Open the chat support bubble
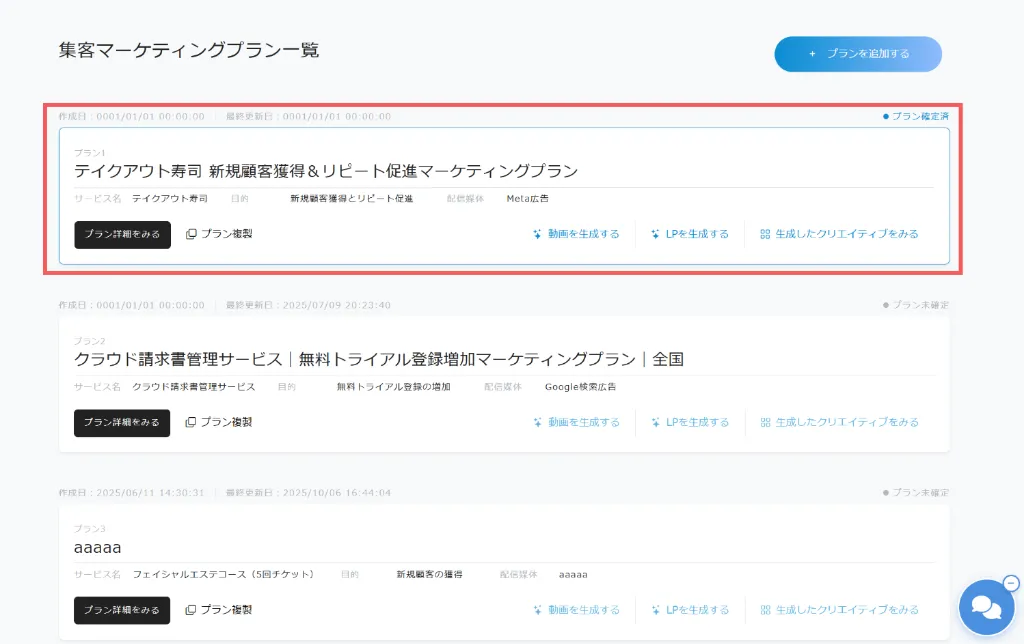Viewport: 1024px width, 644px height. pyautogui.click(x=985, y=608)
